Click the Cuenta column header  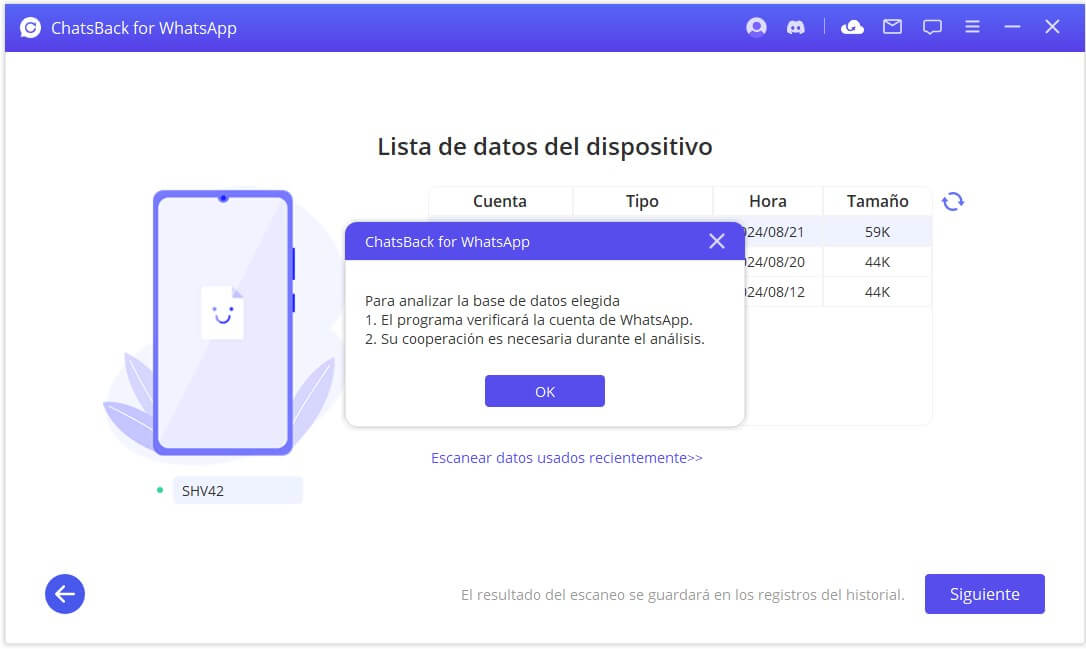click(500, 201)
